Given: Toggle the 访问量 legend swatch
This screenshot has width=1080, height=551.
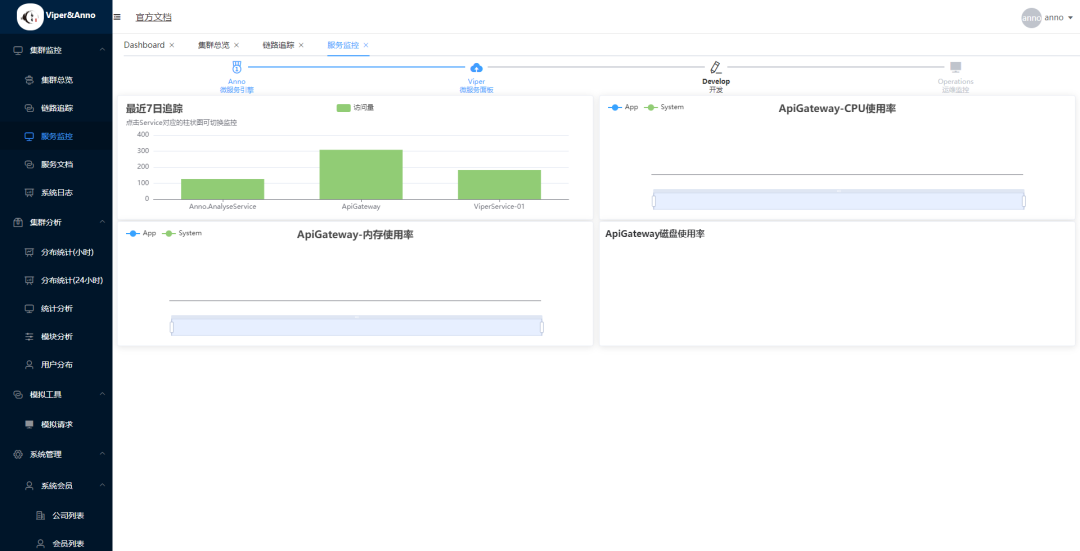Looking at the screenshot, I should [x=344, y=108].
